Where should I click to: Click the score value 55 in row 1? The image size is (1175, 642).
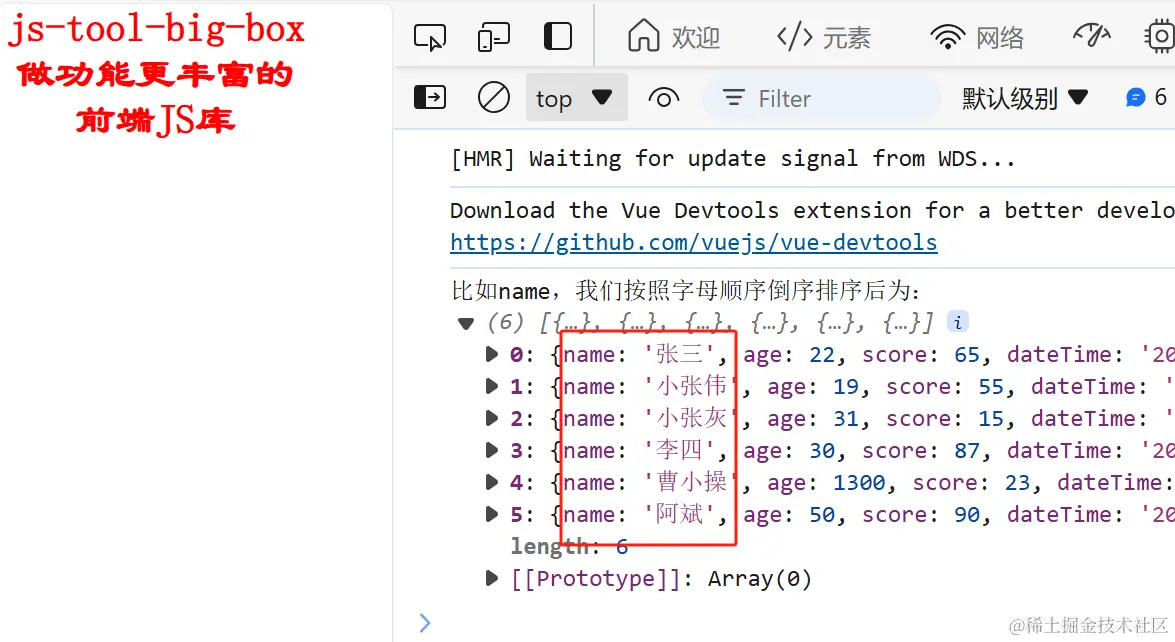[x=991, y=387]
